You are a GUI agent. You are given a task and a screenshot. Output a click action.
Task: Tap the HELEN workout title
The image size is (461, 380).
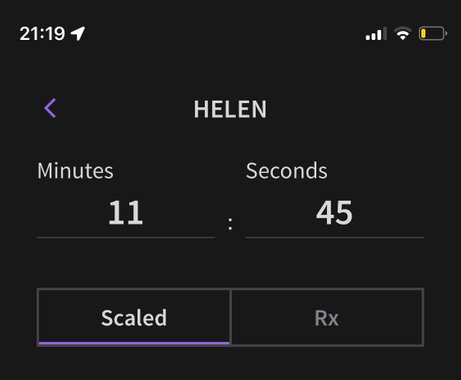tap(230, 109)
